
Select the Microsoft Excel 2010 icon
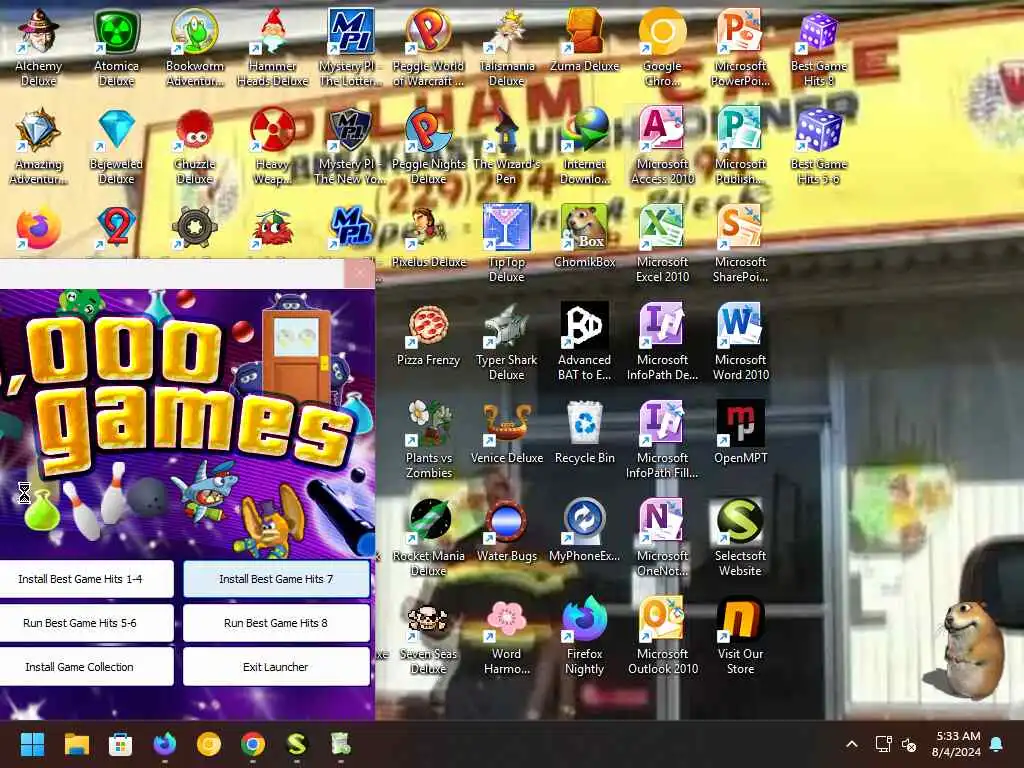(662, 243)
